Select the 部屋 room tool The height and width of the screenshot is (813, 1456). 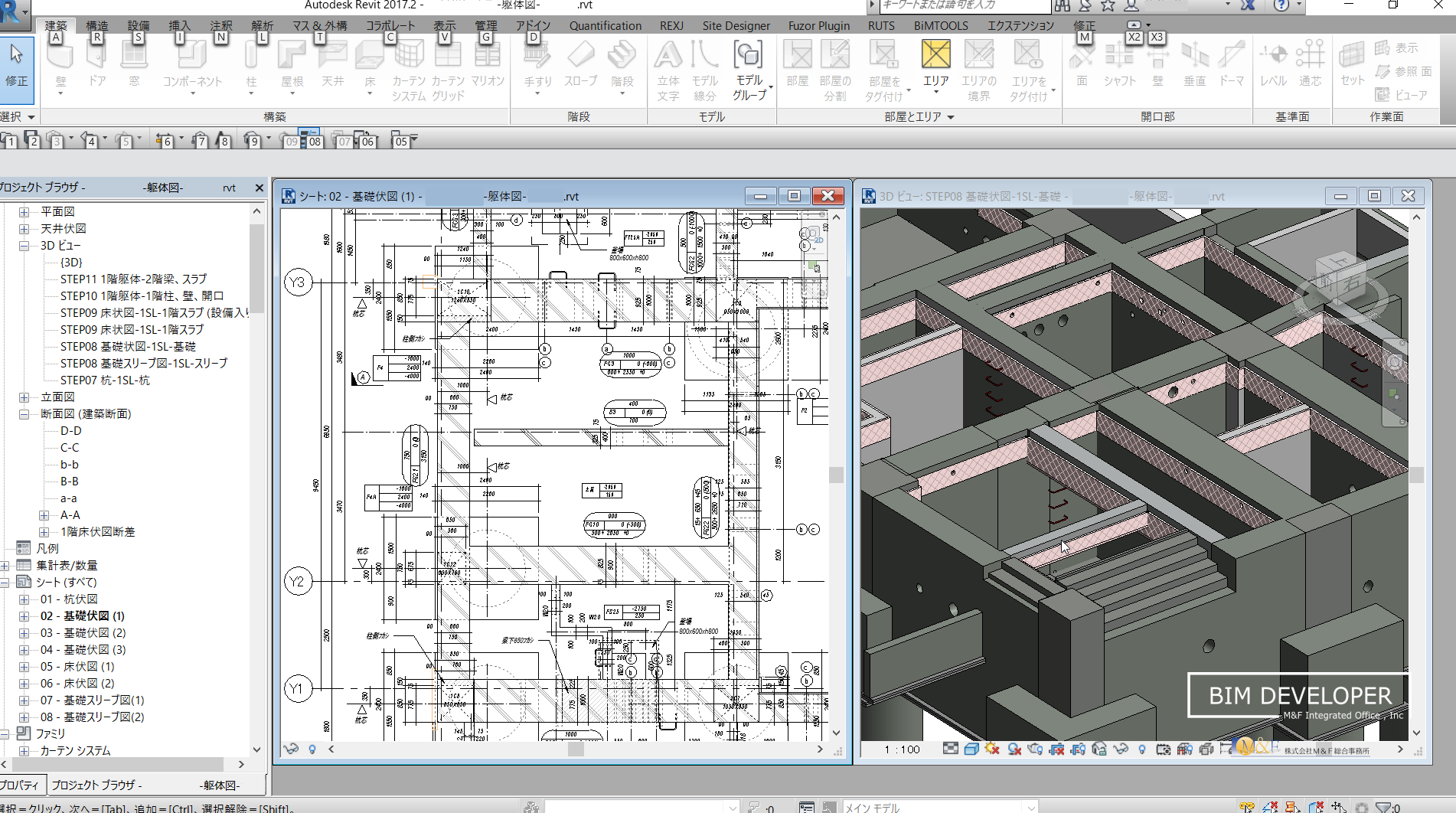797,66
